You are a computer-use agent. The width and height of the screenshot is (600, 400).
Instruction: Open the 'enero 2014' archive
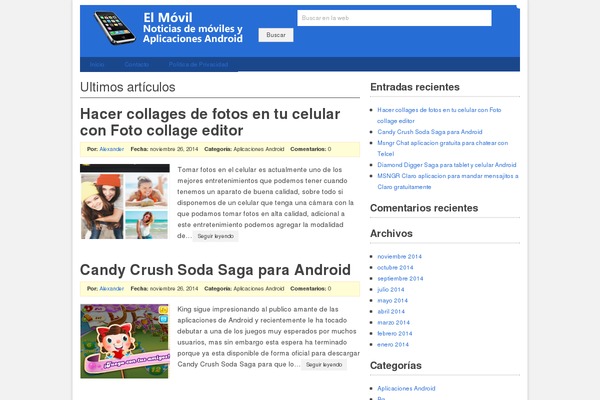click(393, 345)
